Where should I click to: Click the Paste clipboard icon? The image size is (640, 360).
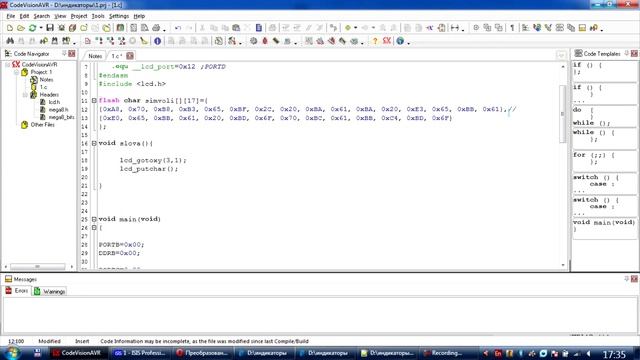(236, 28)
